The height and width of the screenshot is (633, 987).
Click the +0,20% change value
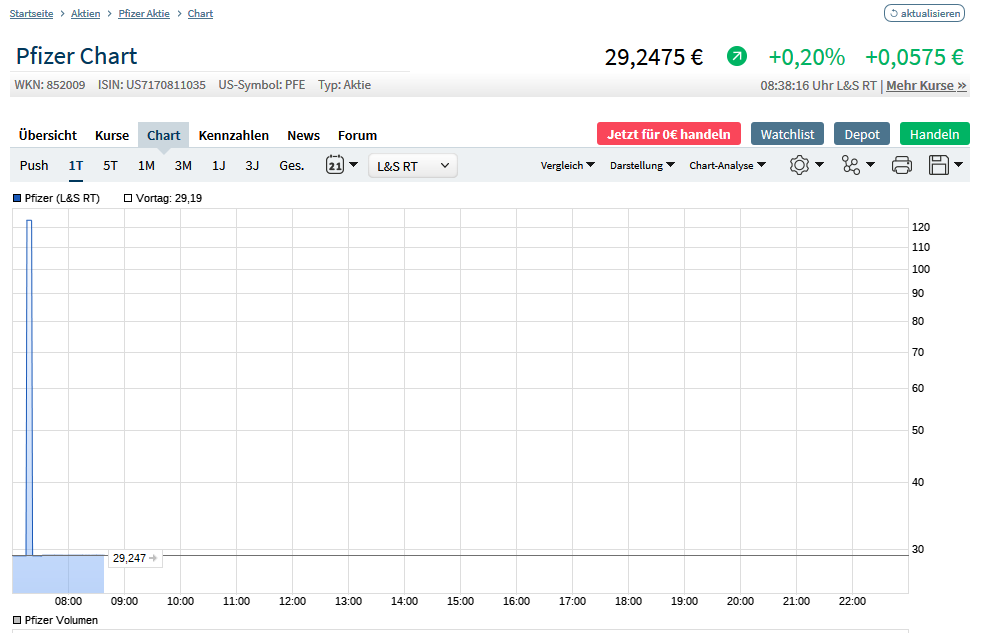806,57
